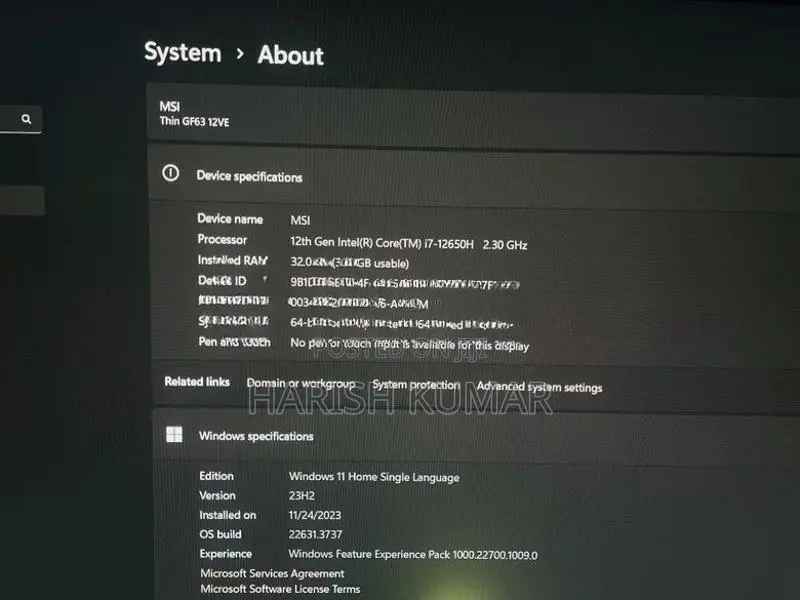Viewport: 800px width, 600px height.
Task: Select the Experience label
Action: 226,554
